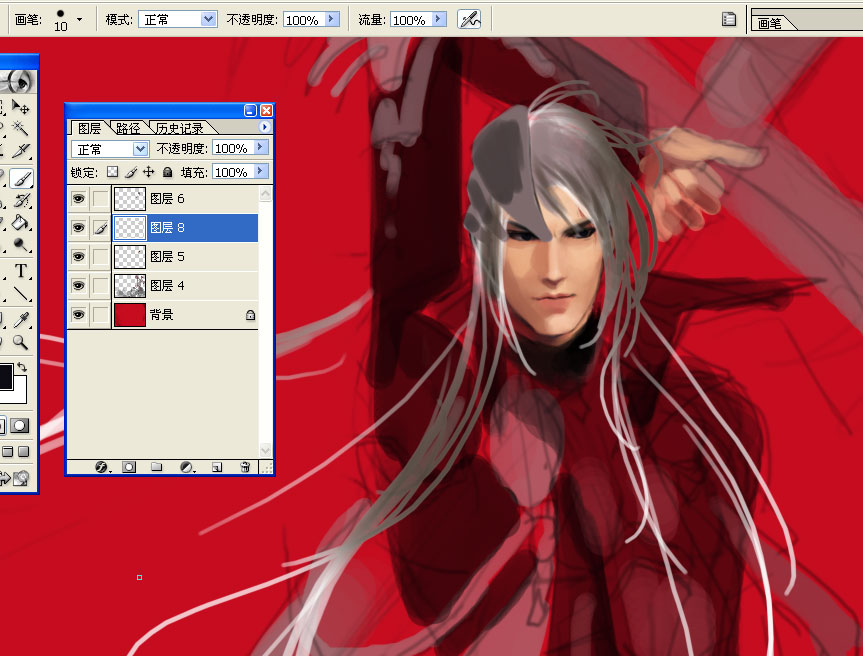The height and width of the screenshot is (656, 863).
Task: Create new fill or adjustment layer
Action: (187, 467)
